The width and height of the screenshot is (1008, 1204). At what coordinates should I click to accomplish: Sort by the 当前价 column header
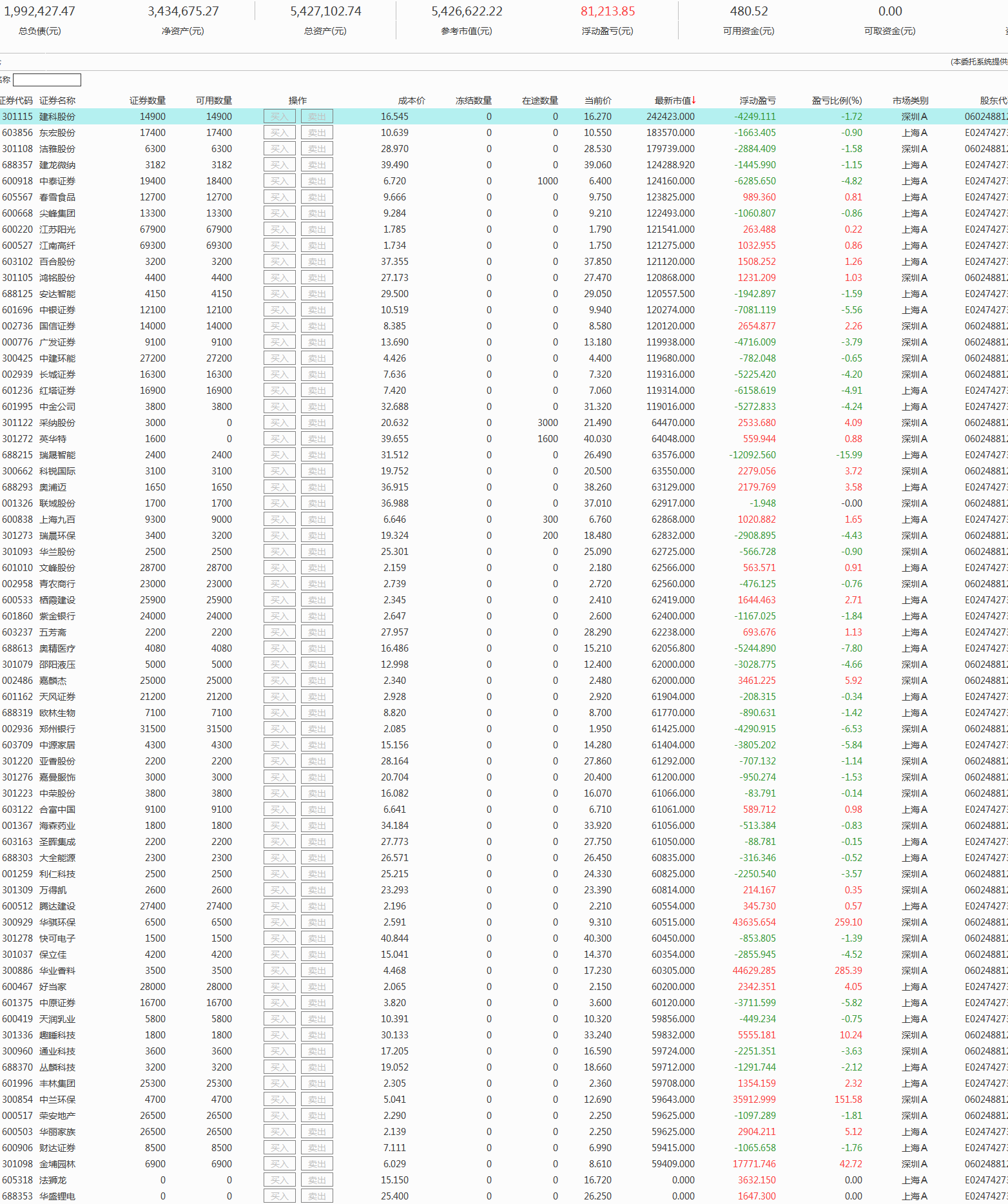pos(598,101)
